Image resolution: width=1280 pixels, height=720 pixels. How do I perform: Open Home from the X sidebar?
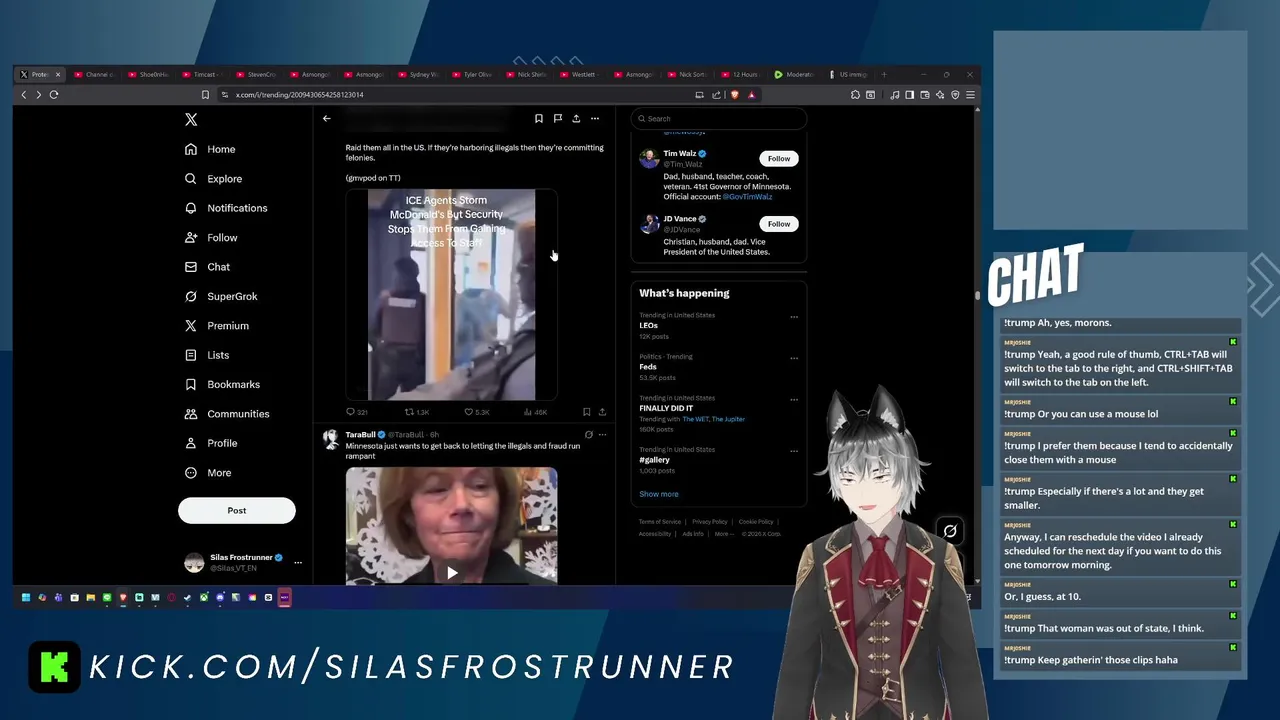pyautogui.click(x=210, y=149)
